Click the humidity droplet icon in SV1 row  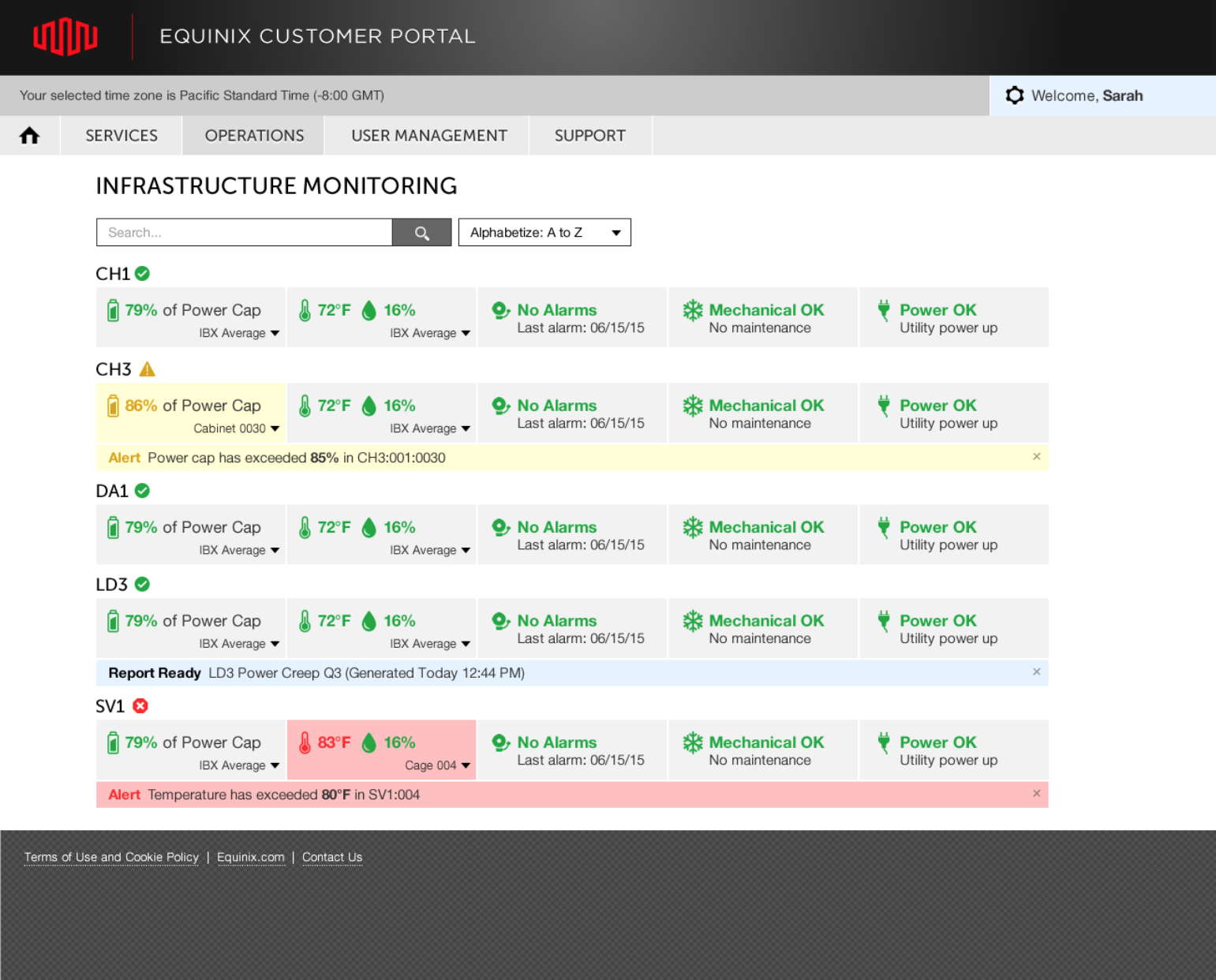click(x=369, y=742)
